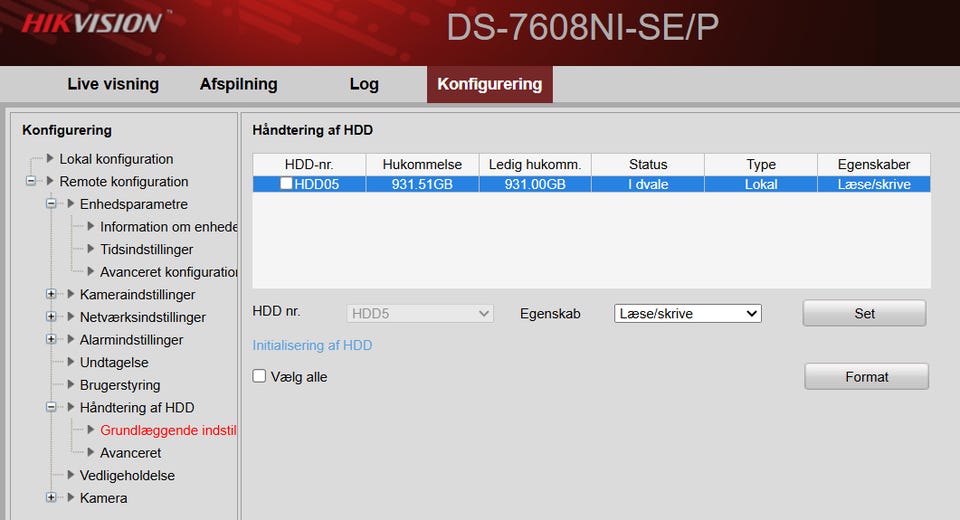This screenshot has width=960, height=520.
Task: Select Kamera in the tree
Action: click(103, 499)
